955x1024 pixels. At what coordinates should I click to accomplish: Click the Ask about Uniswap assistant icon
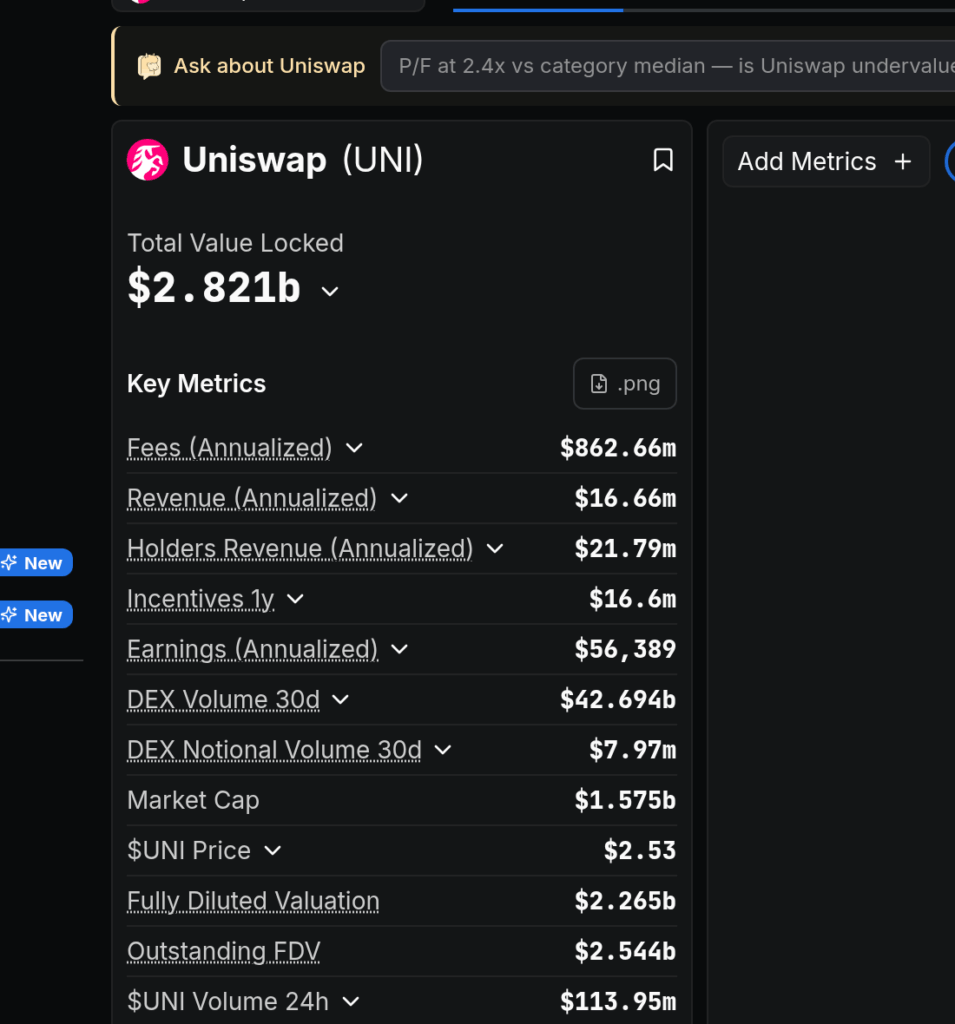coord(150,66)
